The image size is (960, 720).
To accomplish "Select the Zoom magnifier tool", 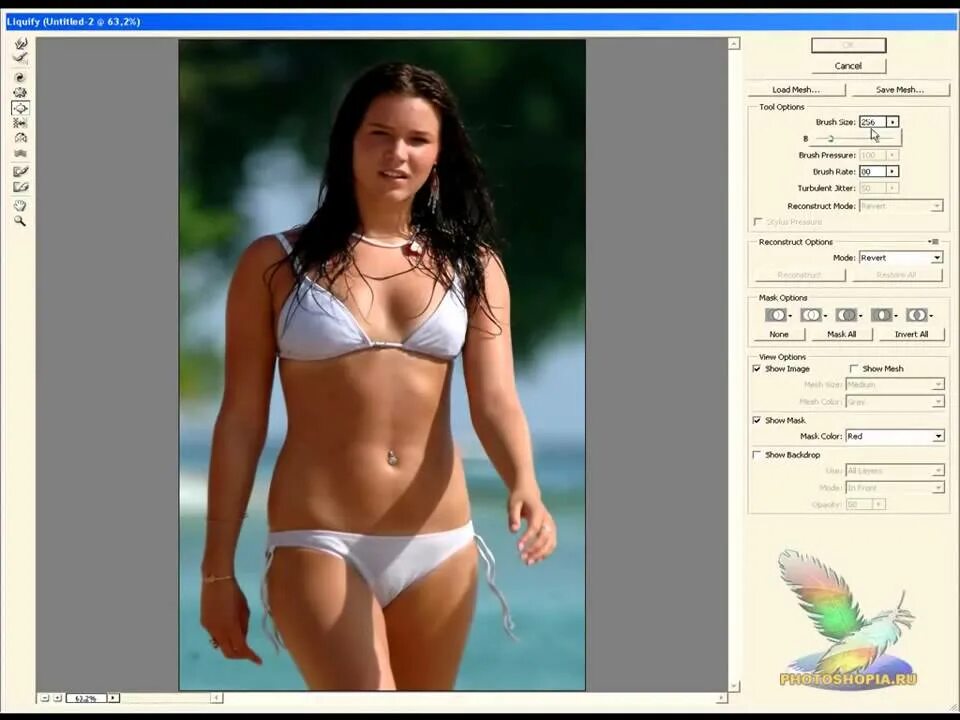I will pos(20,221).
